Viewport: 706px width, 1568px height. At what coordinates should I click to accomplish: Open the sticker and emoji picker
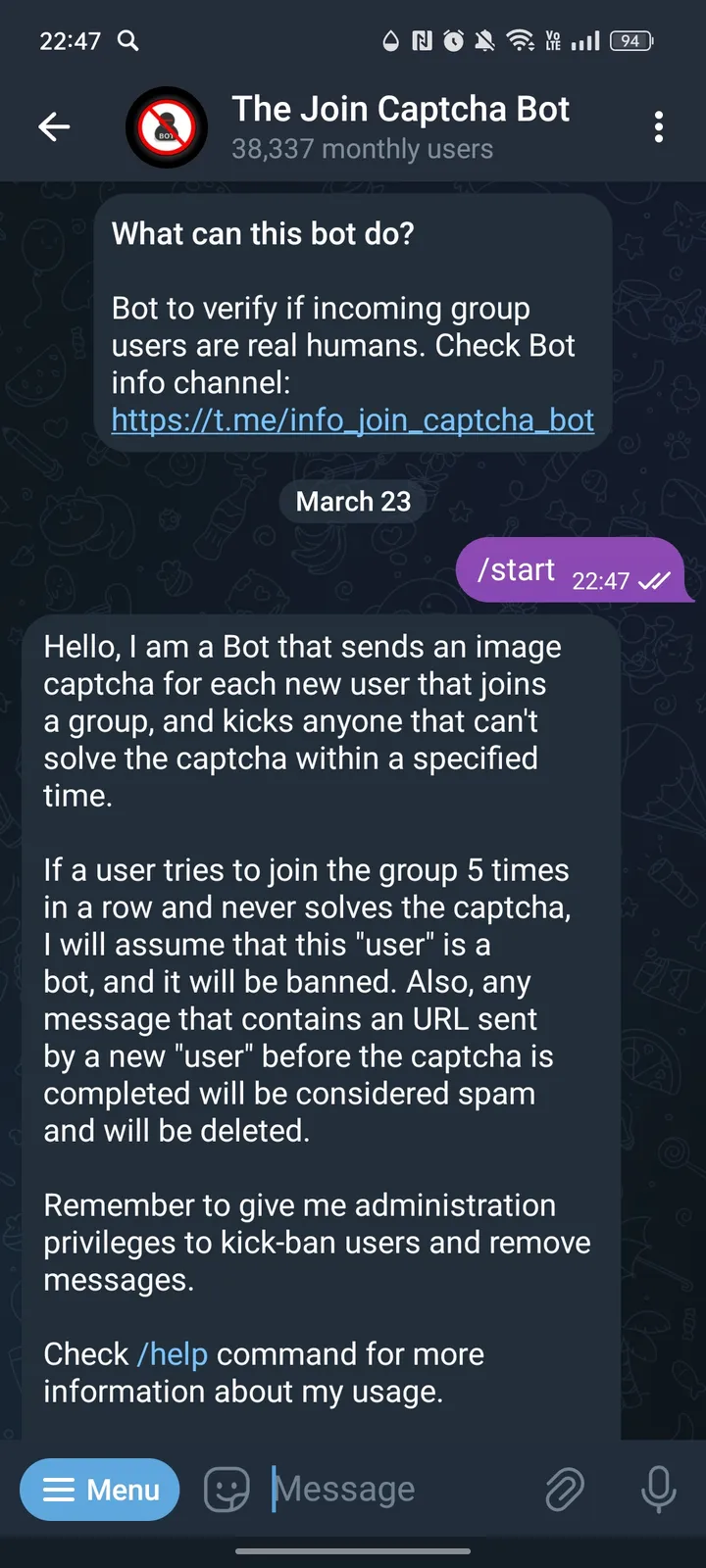tap(226, 1489)
